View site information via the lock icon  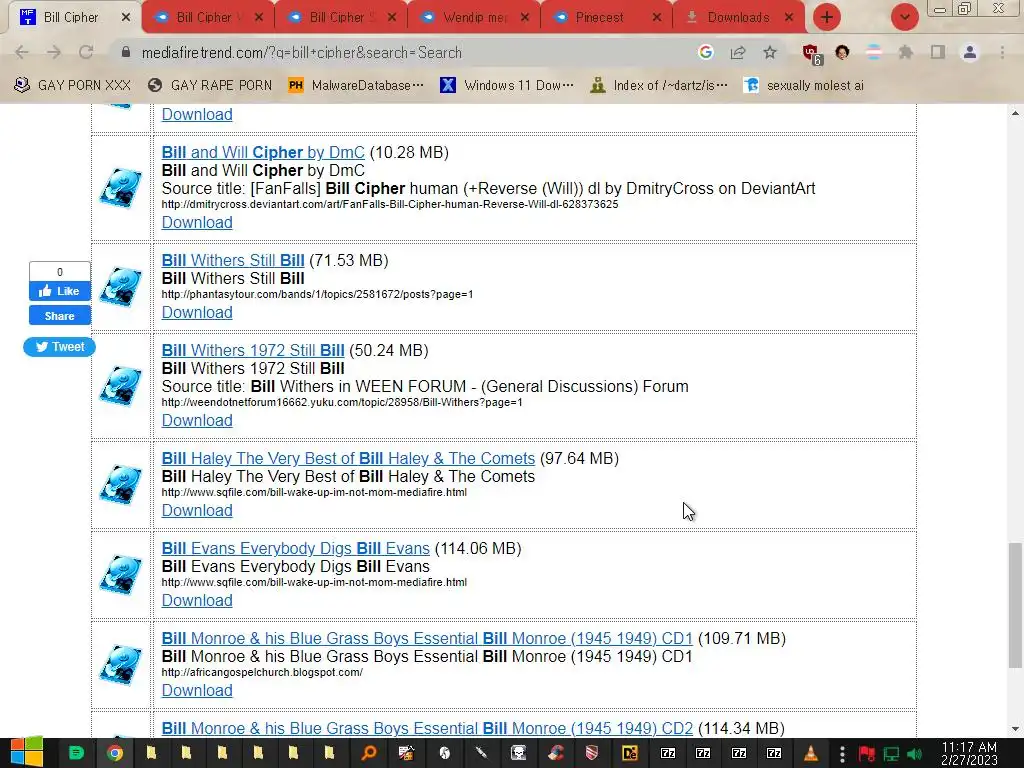[x=126, y=52]
